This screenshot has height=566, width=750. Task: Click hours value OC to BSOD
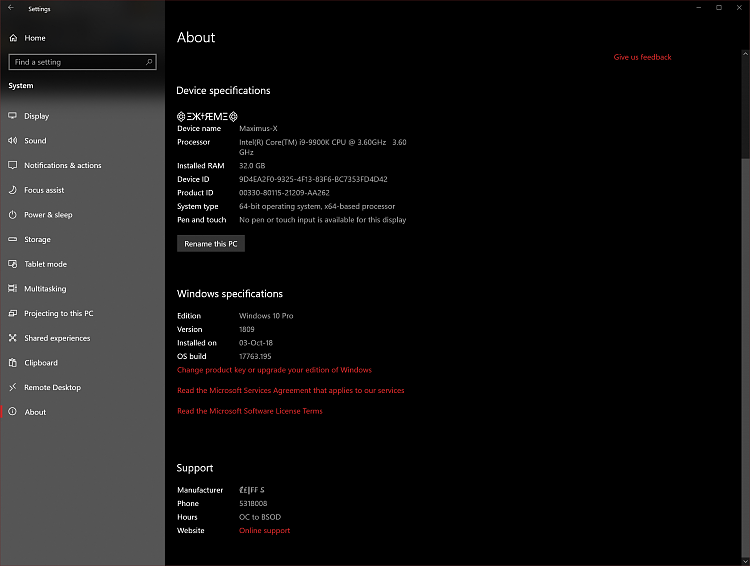coord(260,517)
